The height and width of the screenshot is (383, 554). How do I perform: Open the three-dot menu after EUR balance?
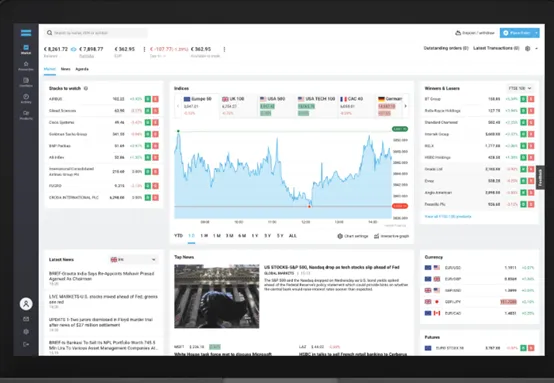(x=144, y=49)
